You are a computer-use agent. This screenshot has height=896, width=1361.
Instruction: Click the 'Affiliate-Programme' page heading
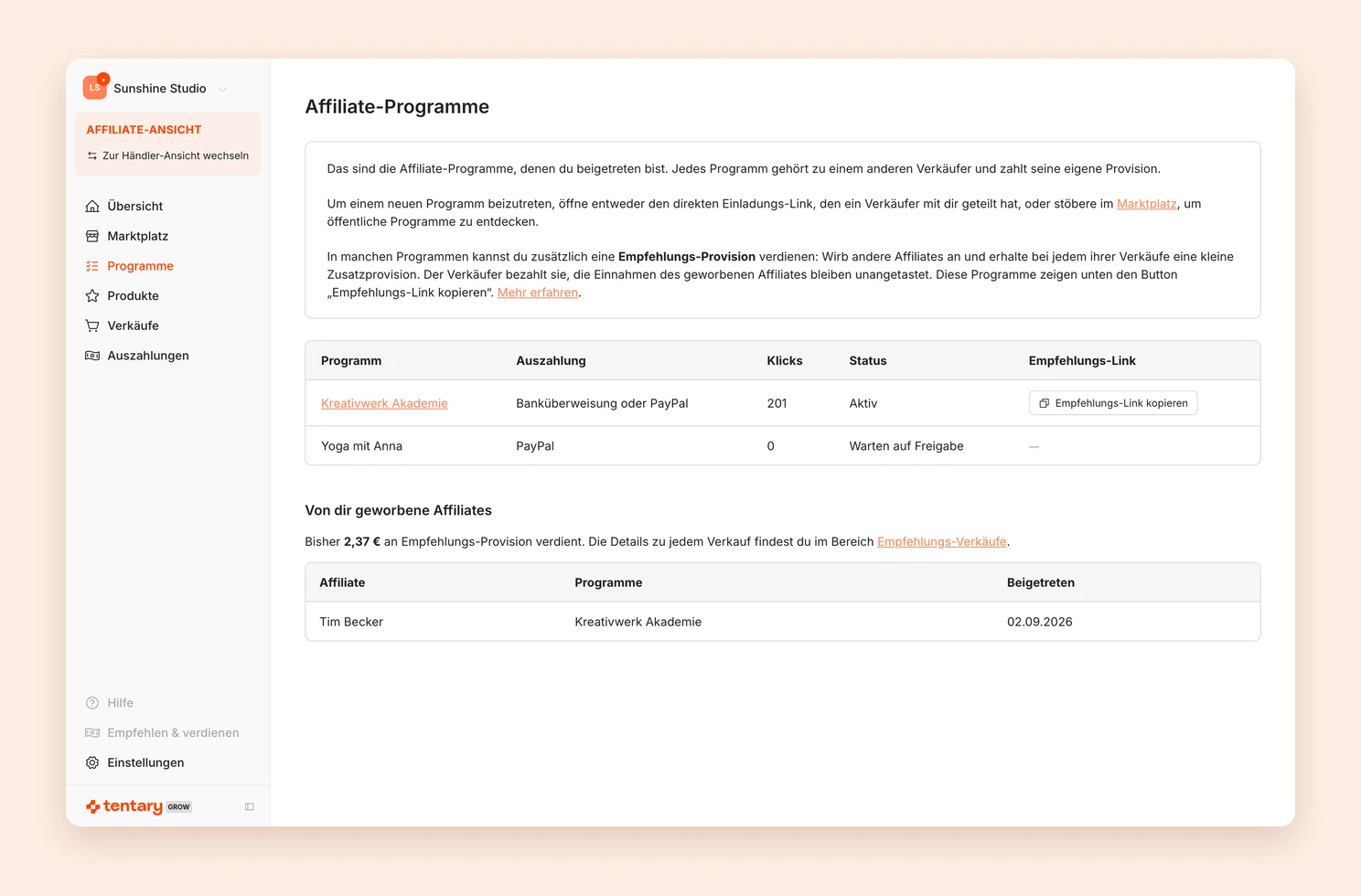[x=397, y=106]
